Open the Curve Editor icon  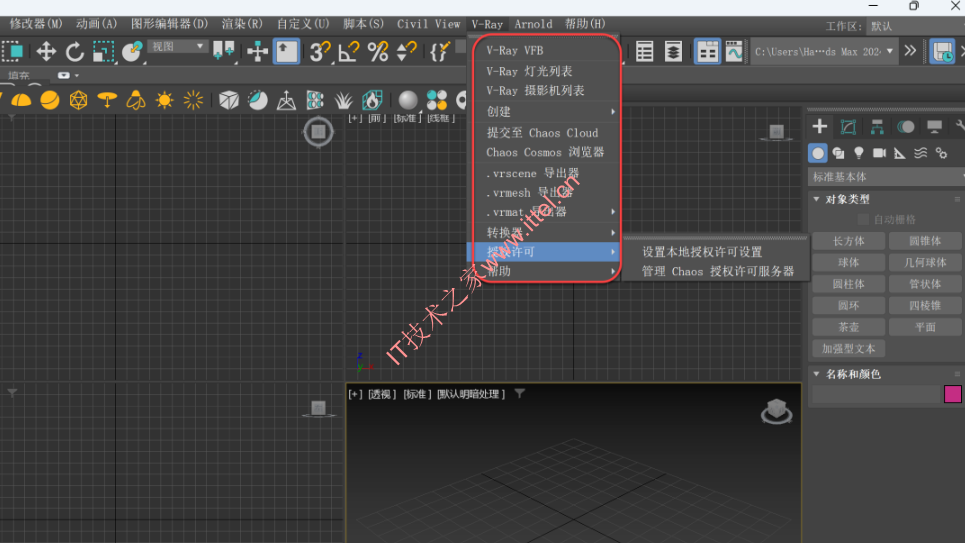click(734, 52)
